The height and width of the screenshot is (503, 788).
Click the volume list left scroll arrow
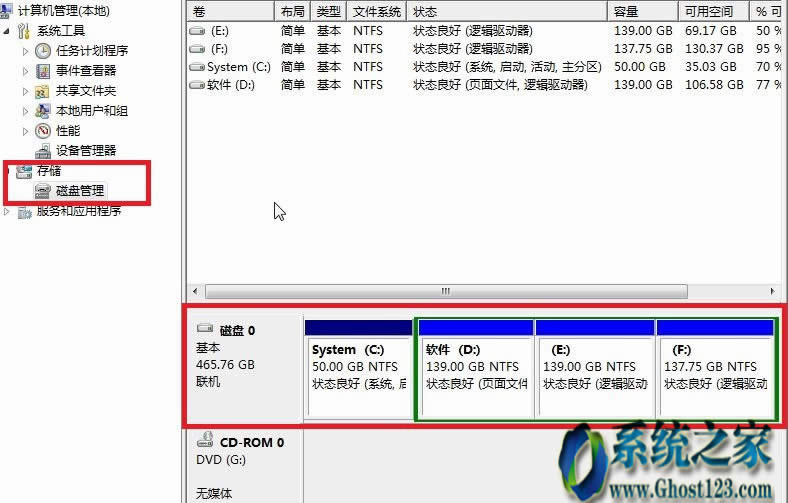[x=195, y=291]
